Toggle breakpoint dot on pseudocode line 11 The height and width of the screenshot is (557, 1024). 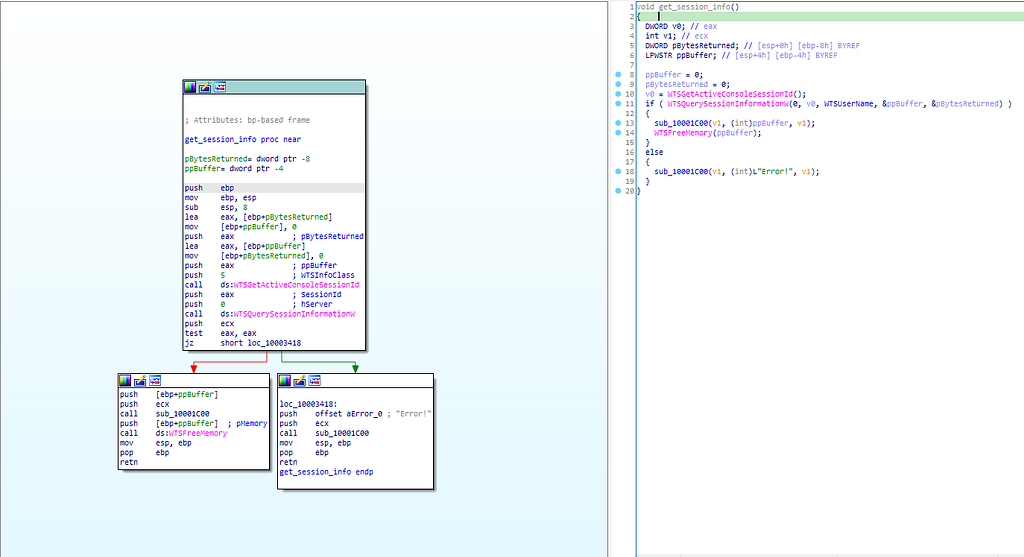(x=618, y=103)
